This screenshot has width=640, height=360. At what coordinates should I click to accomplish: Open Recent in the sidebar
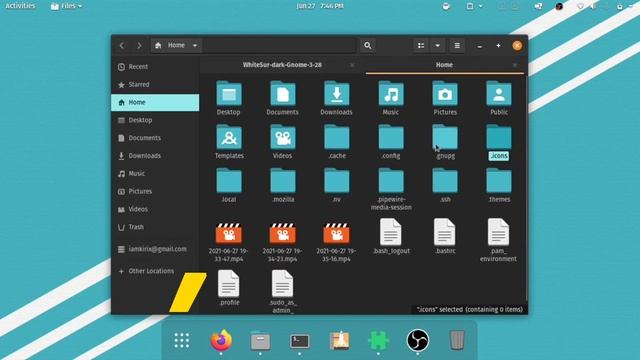pyautogui.click(x=155, y=67)
